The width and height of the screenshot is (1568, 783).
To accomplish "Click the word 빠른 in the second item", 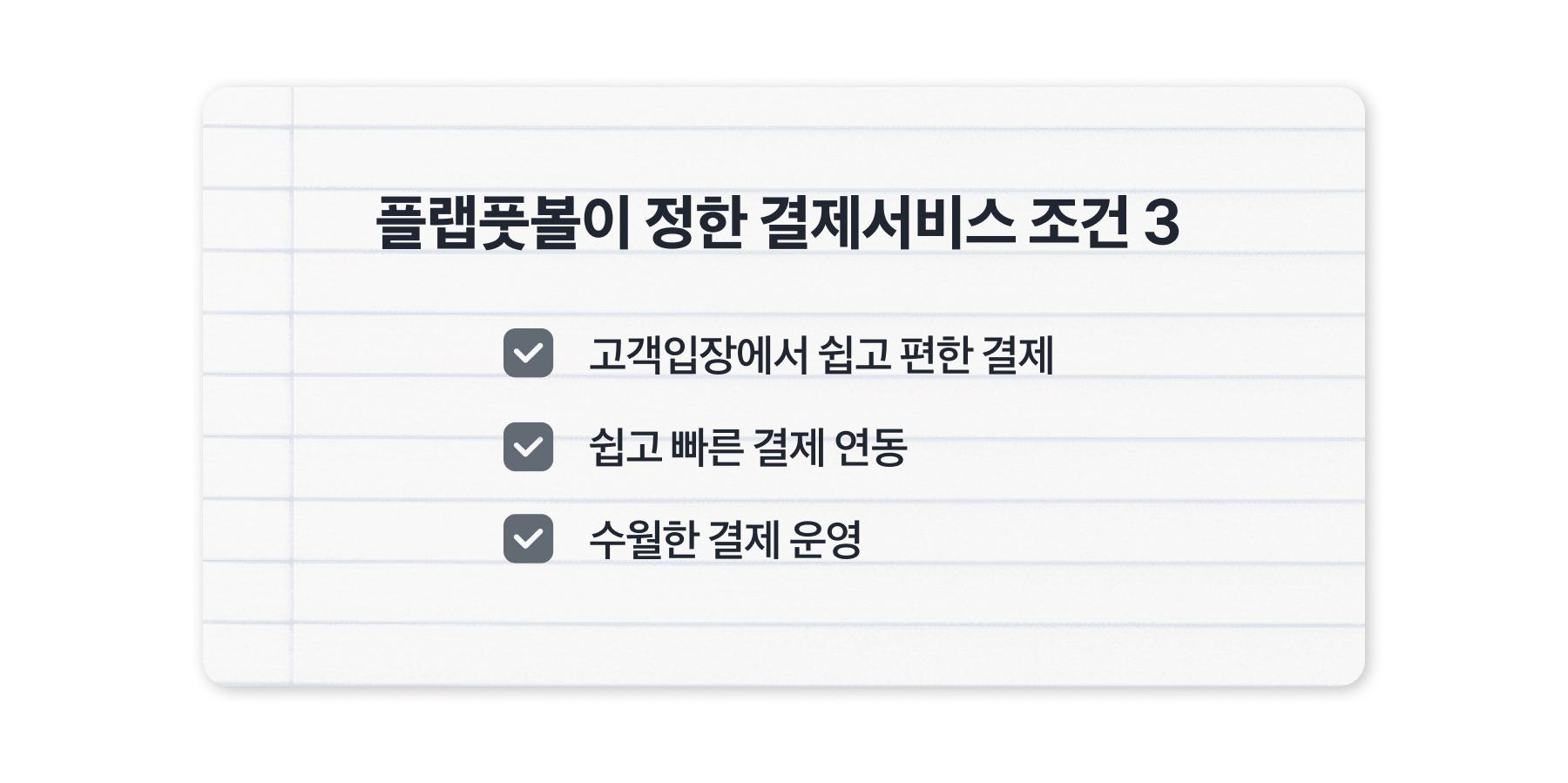I will click(706, 448).
